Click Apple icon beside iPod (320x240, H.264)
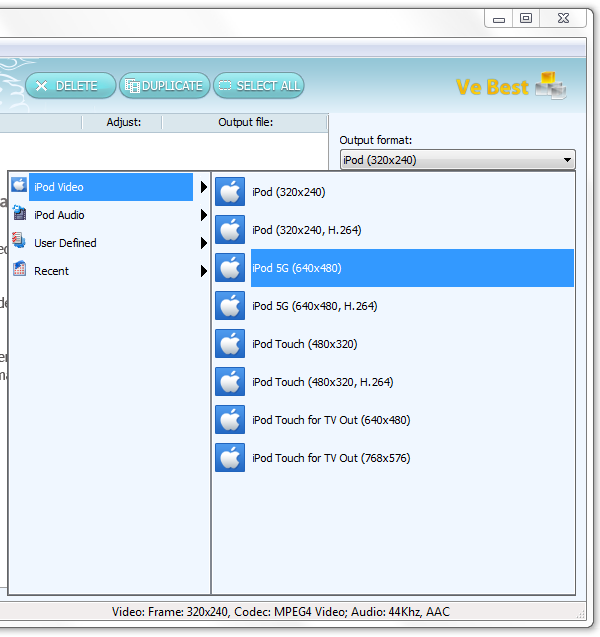 coord(230,230)
